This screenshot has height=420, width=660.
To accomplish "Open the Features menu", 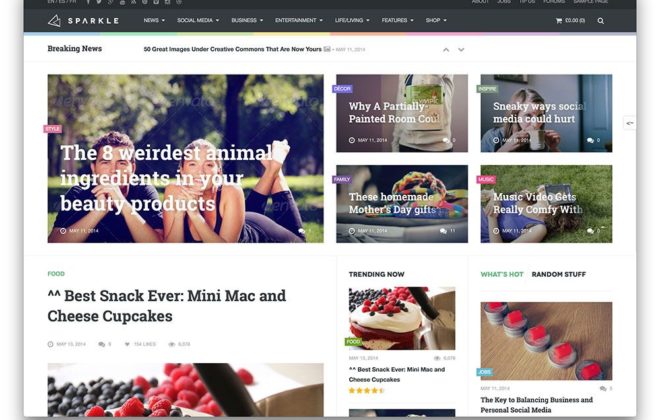I will [397, 20].
